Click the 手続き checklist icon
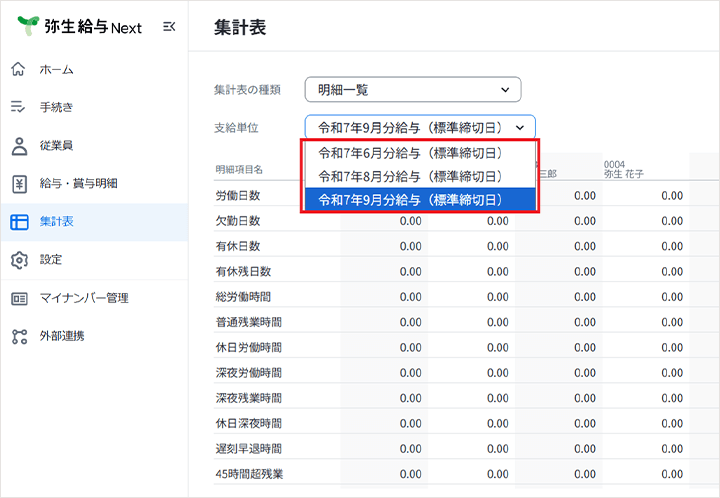Viewport: 720px width, 498px height. (19, 107)
